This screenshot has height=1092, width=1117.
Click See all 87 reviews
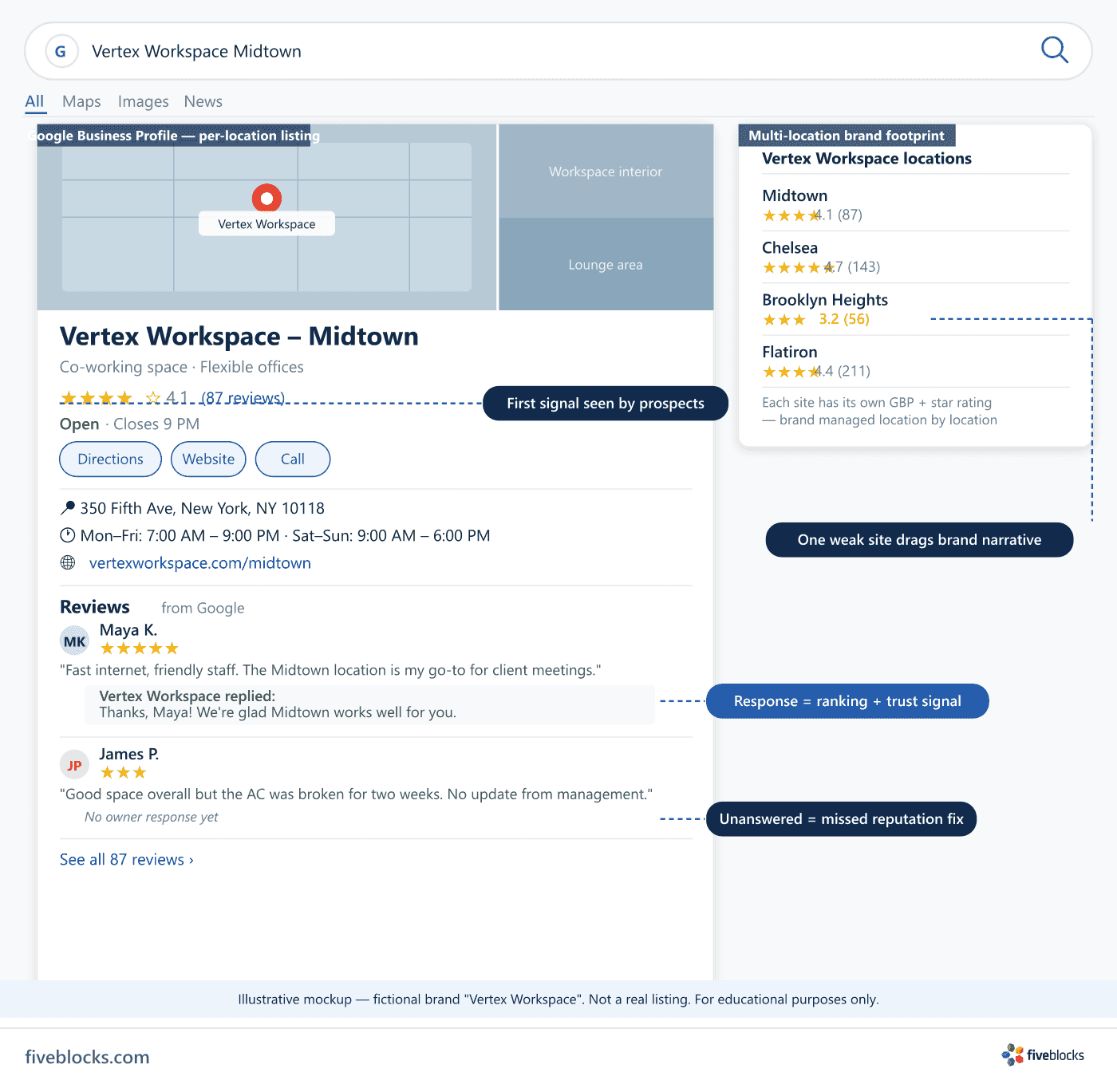pos(127,859)
